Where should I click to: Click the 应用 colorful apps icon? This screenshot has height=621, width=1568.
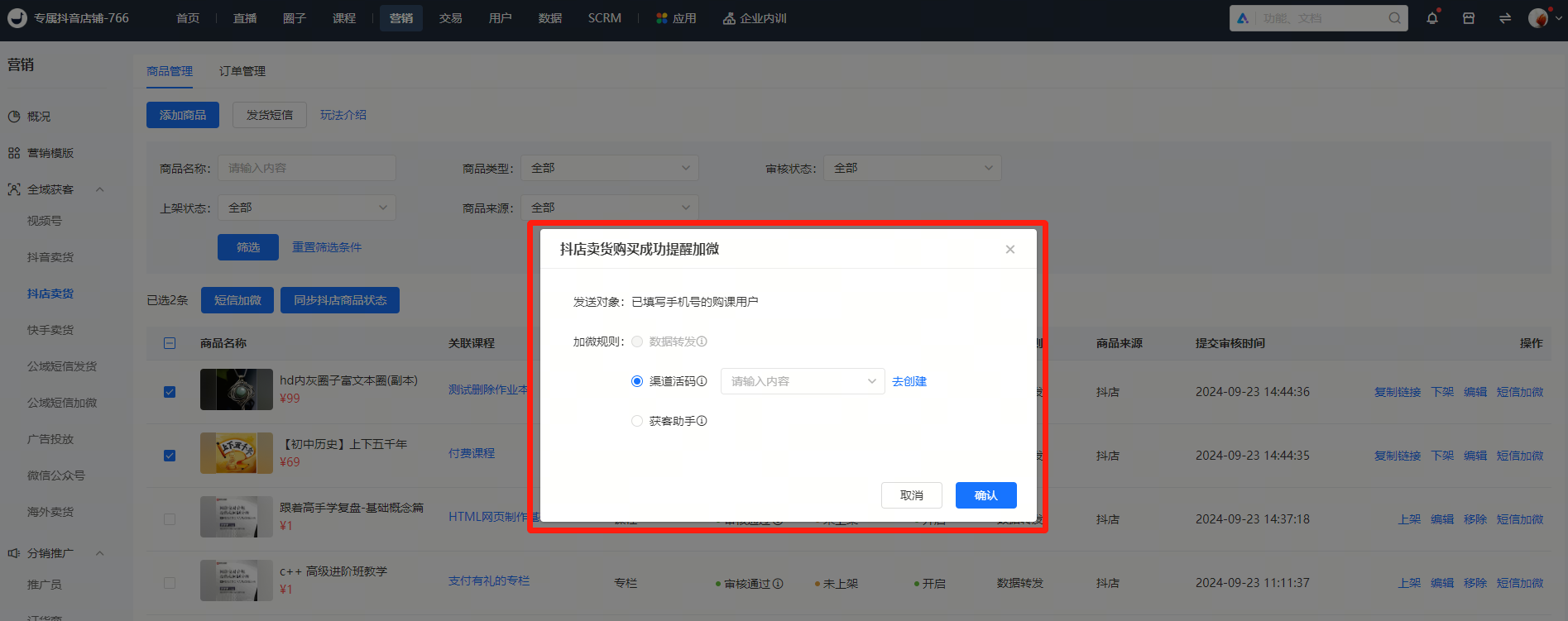tap(662, 18)
